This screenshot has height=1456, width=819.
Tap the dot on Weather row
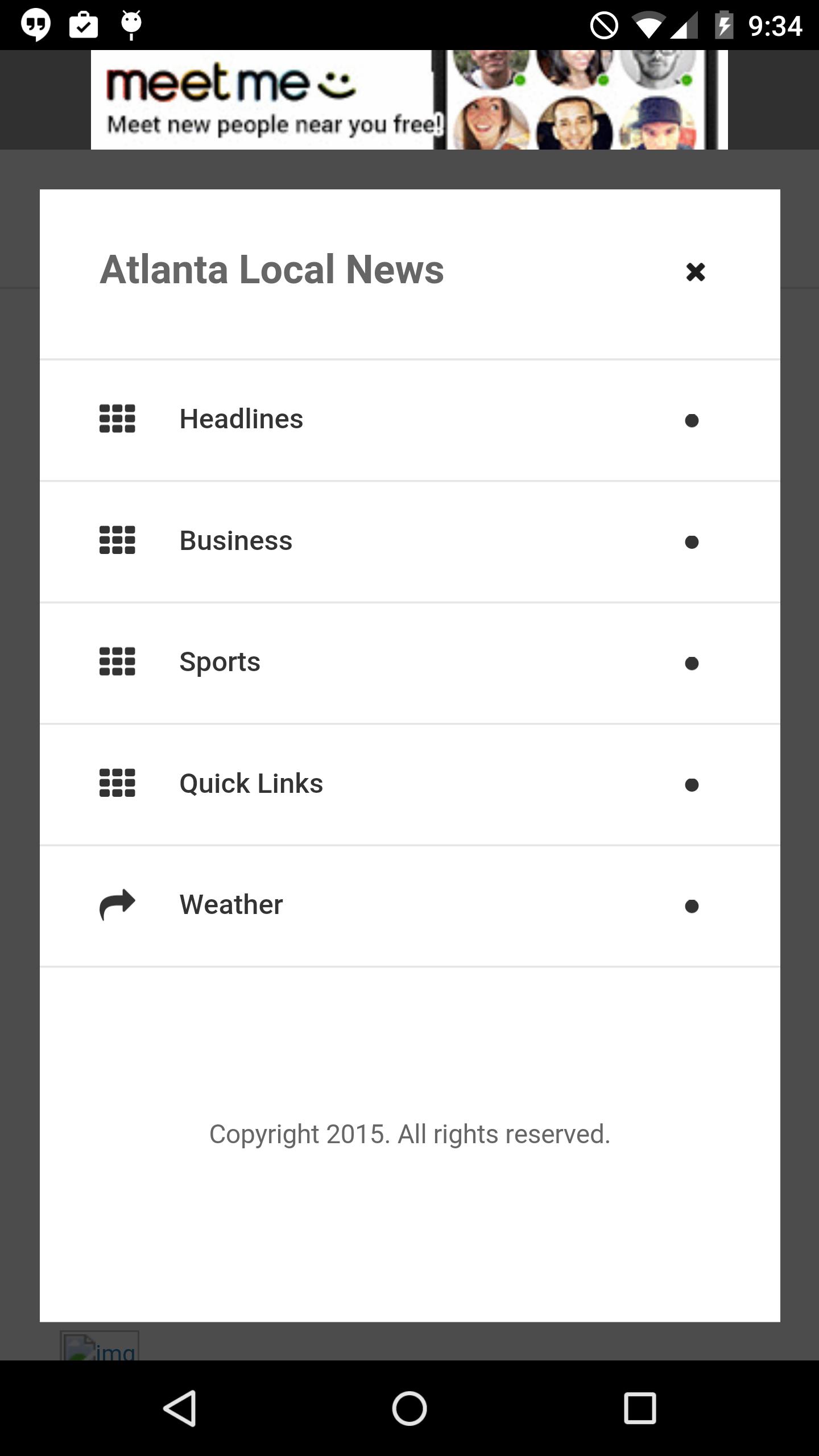click(692, 907)
